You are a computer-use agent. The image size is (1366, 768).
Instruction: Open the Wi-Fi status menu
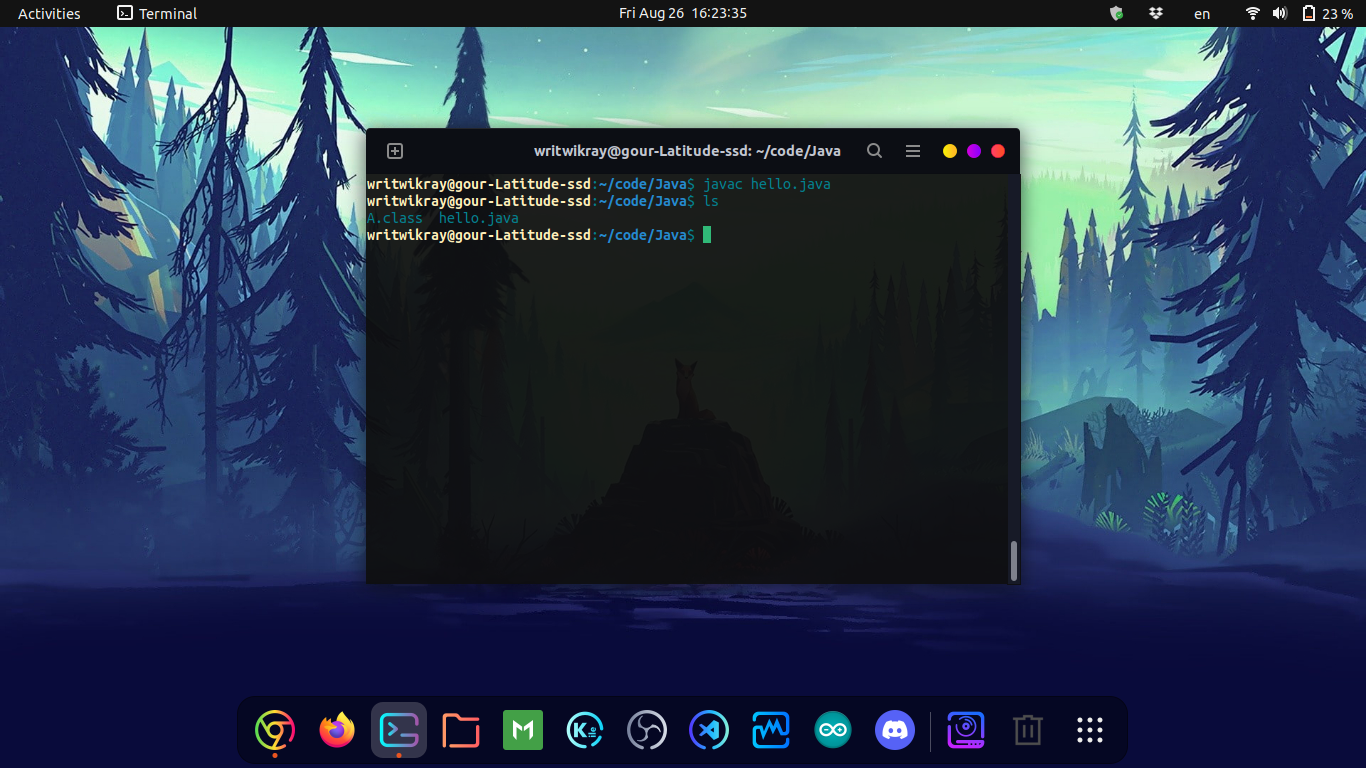click(x=1252, y=13)
